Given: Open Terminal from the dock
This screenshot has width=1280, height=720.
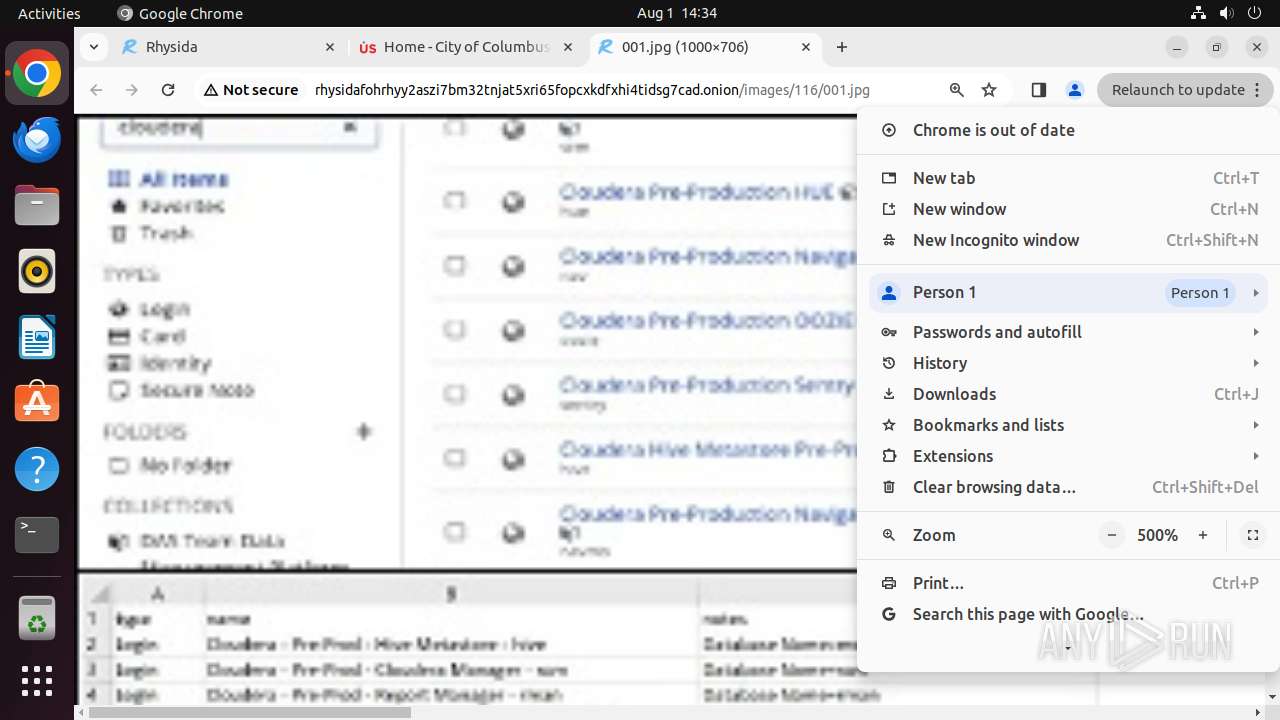Looking at the screenshot, I should pos(37,534).
